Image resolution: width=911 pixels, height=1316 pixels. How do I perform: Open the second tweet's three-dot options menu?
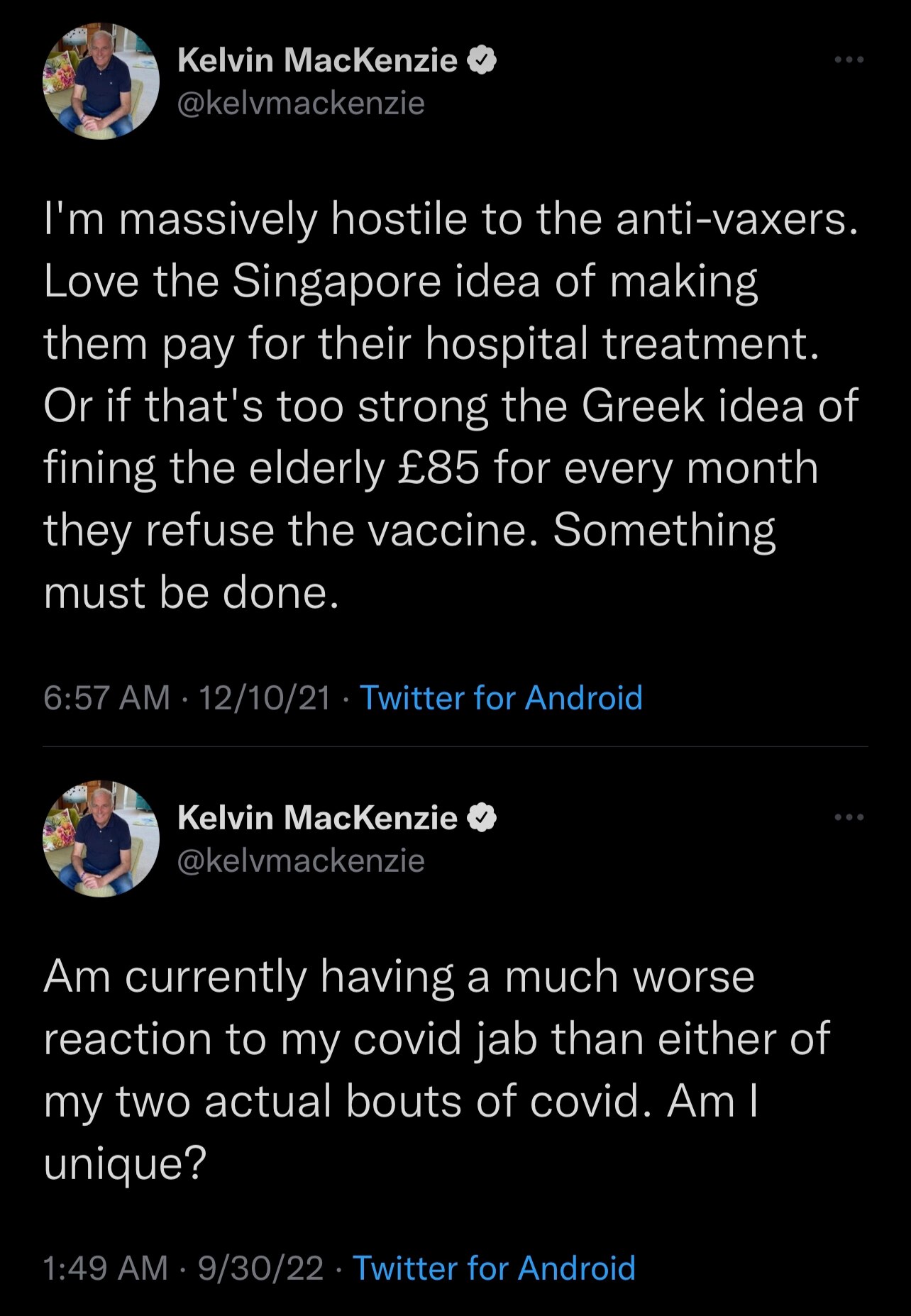[851, 817]
